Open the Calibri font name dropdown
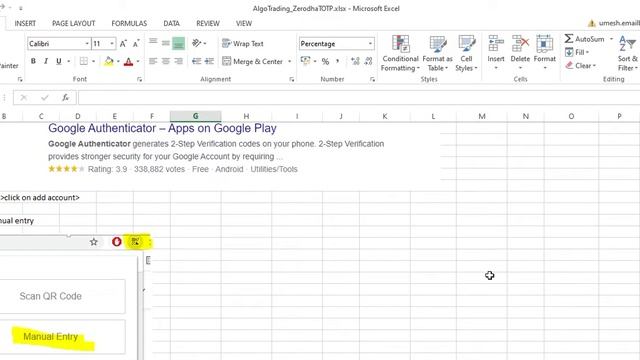 pos(87,43)
